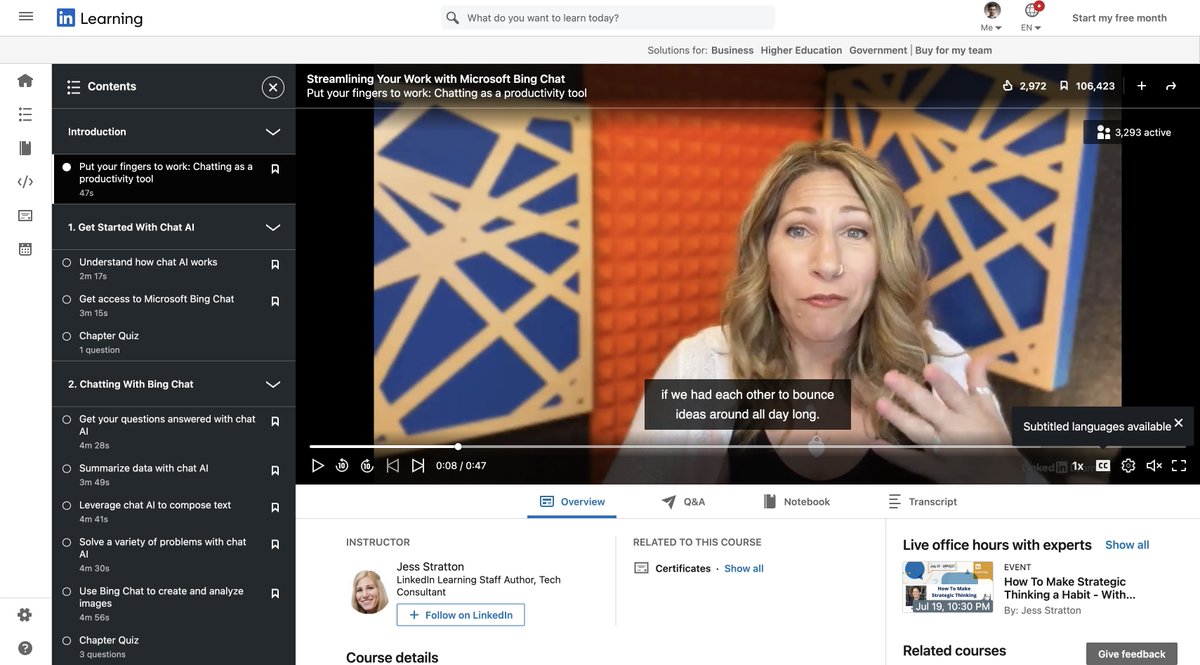Click the plus add icon atop video
The image size is (1200, 665).
coord(1141,86)
